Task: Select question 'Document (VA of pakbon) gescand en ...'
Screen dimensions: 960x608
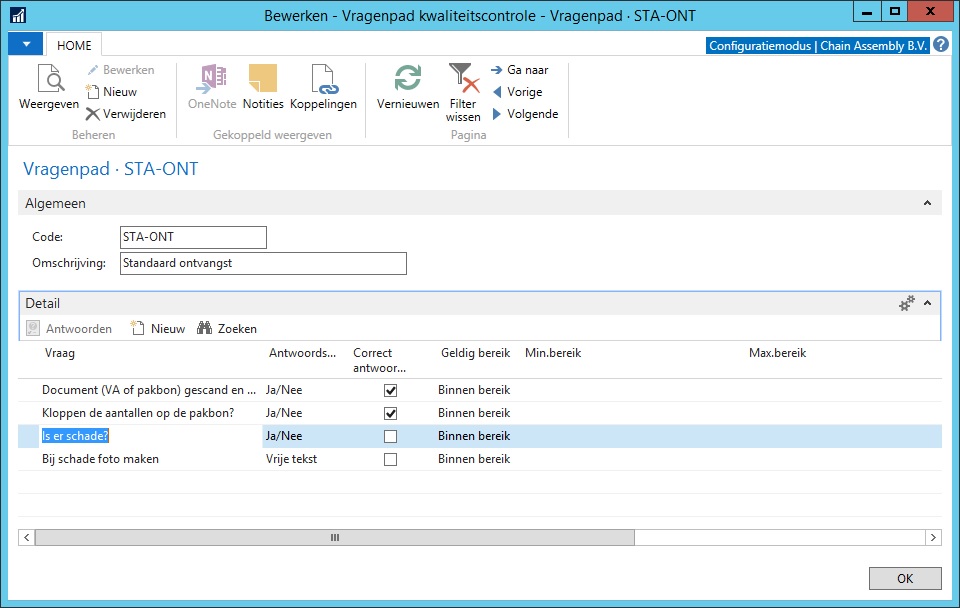Action: 149,390
